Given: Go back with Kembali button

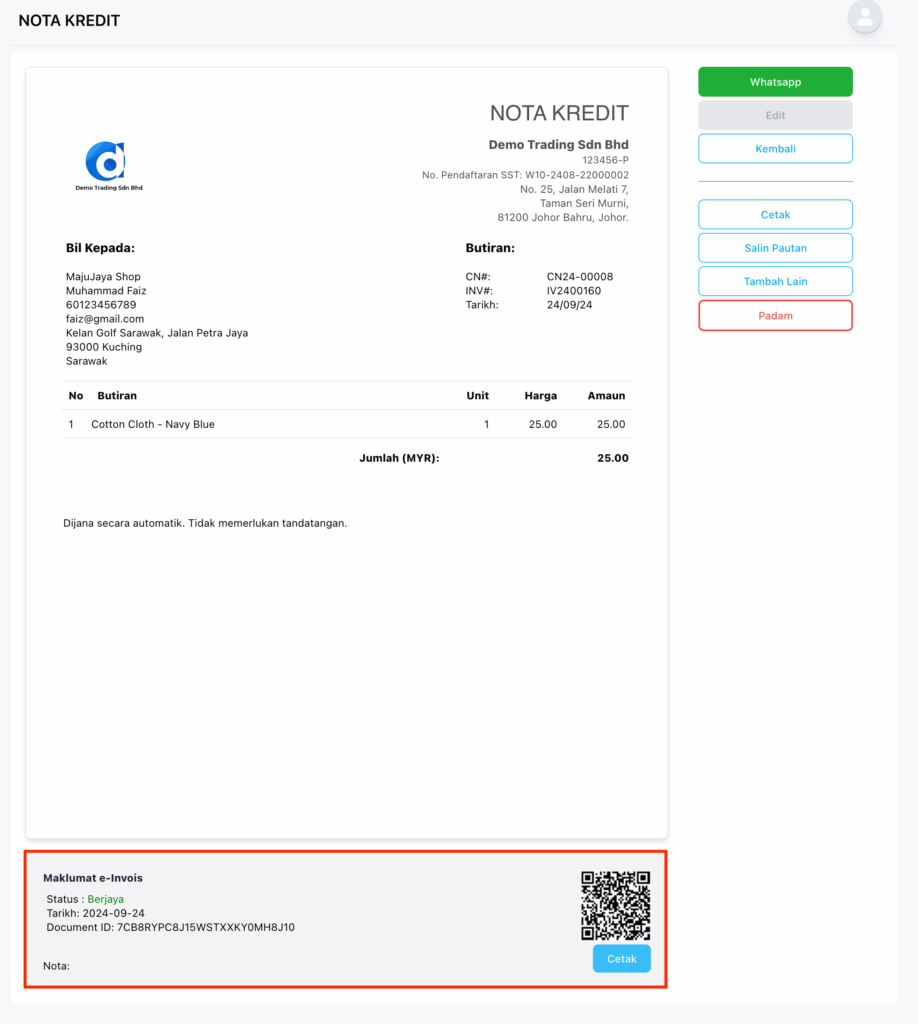Looking at the screenshot, I should coord(775,148).
